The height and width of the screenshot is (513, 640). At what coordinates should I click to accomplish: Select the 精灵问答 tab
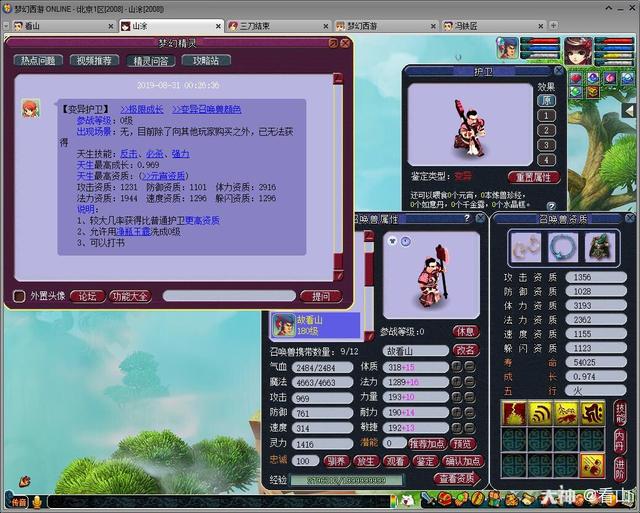point(151,61)
